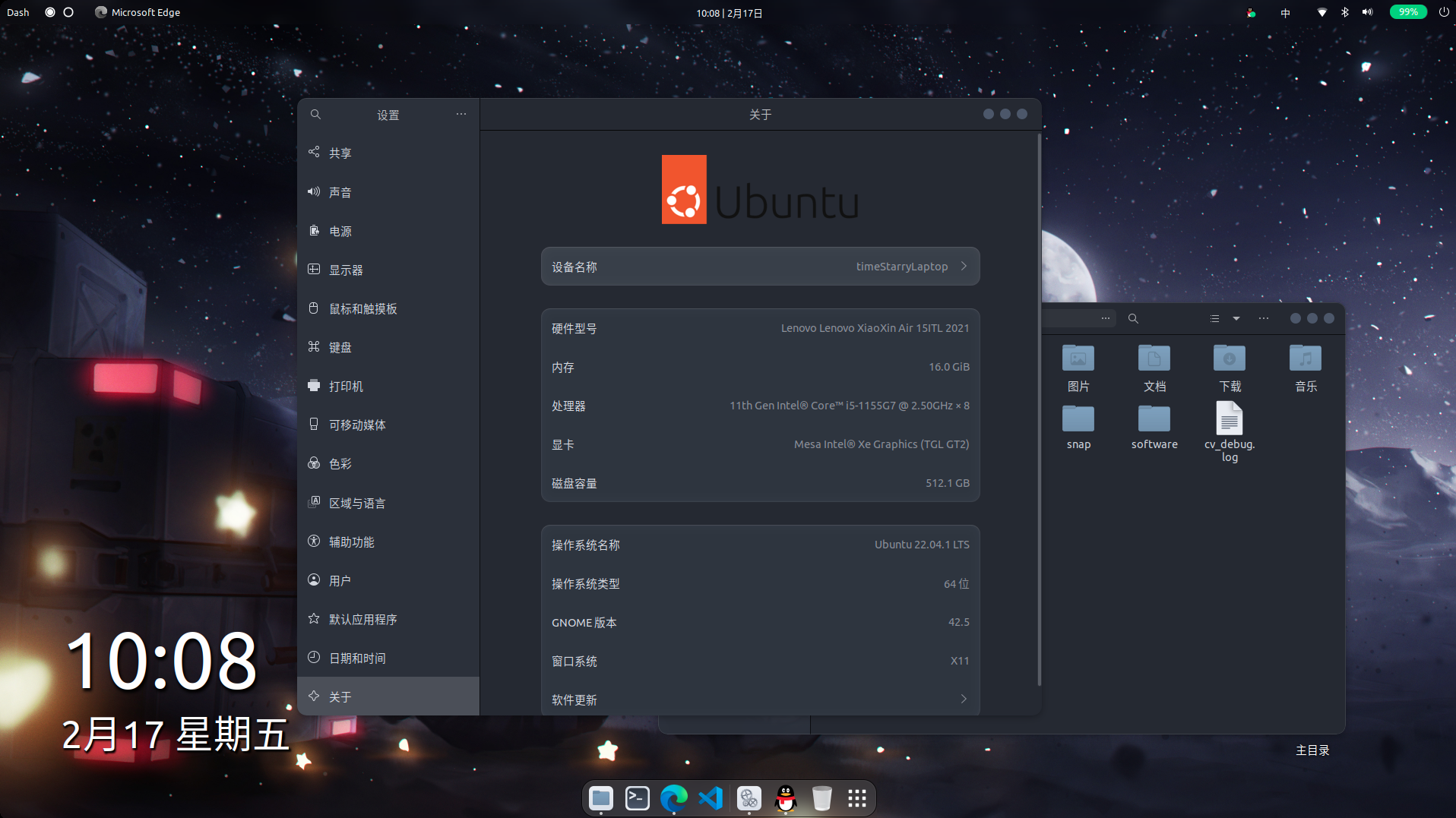Expand the 软件更新 row

760,700
